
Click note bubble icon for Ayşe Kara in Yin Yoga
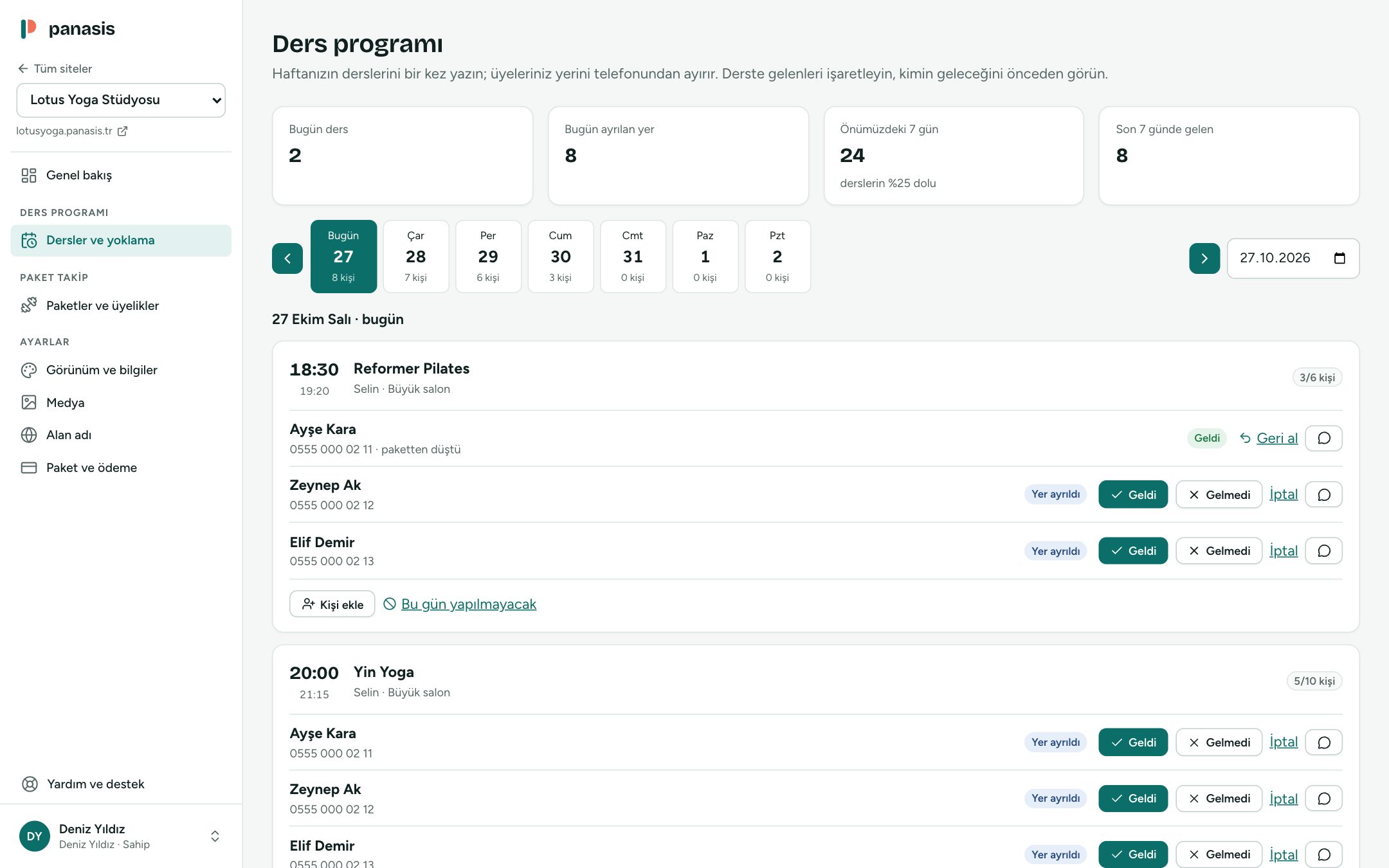point(1324,743)
